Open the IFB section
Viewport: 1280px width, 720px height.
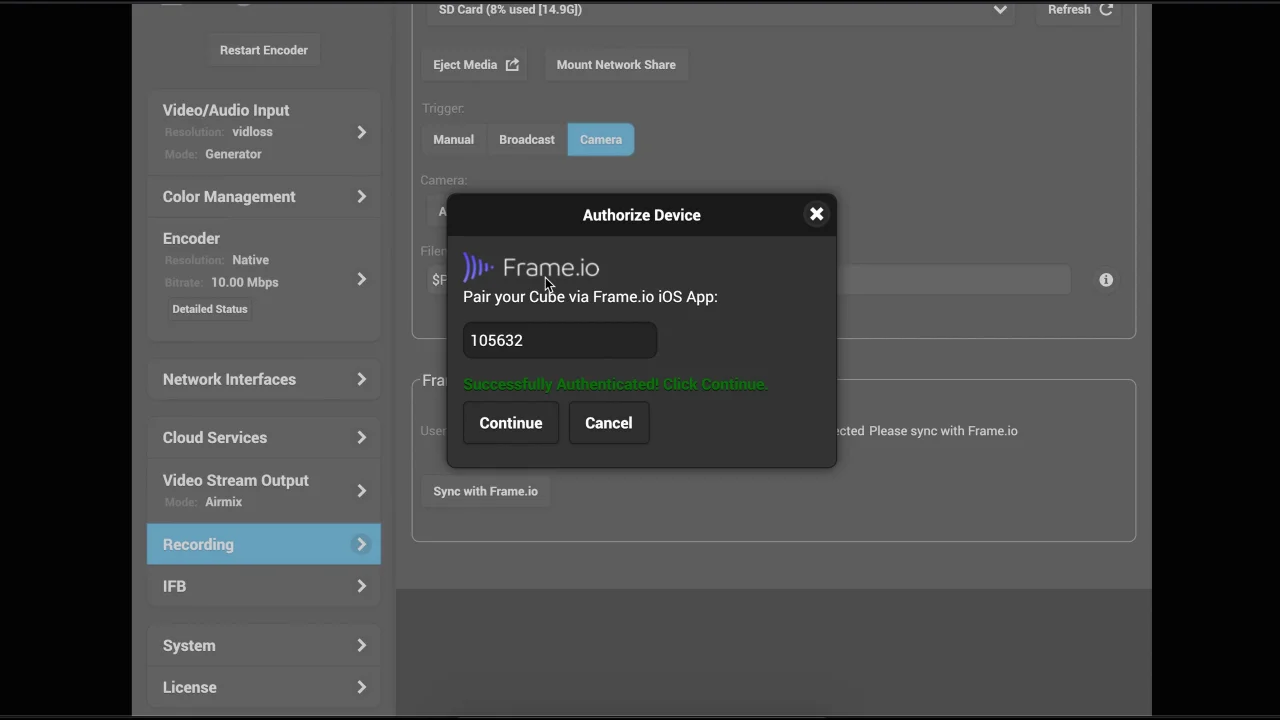pyautogui.click(x=264, y=587)
